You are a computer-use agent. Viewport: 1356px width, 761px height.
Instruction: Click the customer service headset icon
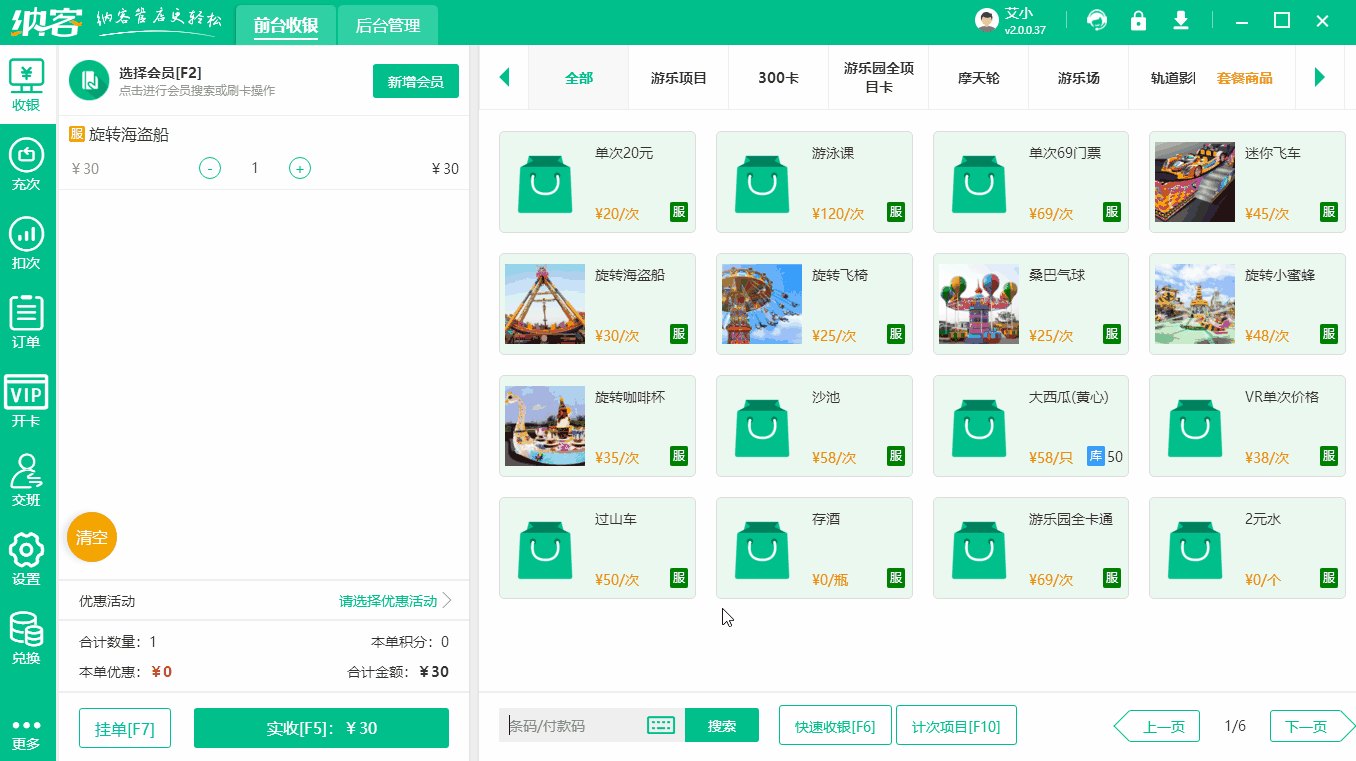click(x=1096, y=20)
